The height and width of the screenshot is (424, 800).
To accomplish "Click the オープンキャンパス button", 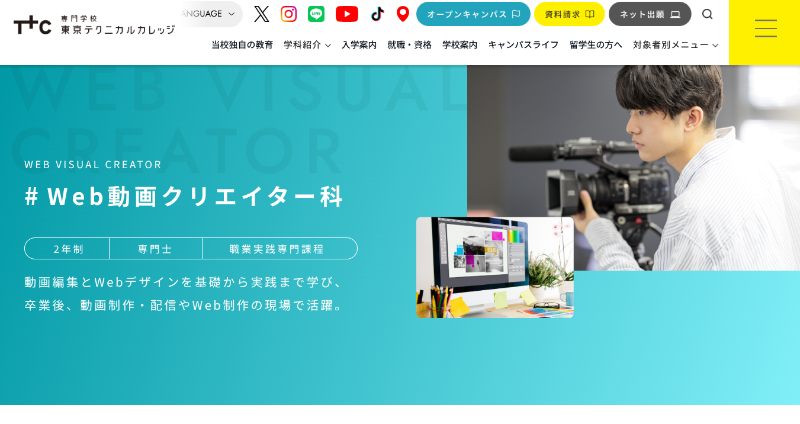I will coord(473,14).
